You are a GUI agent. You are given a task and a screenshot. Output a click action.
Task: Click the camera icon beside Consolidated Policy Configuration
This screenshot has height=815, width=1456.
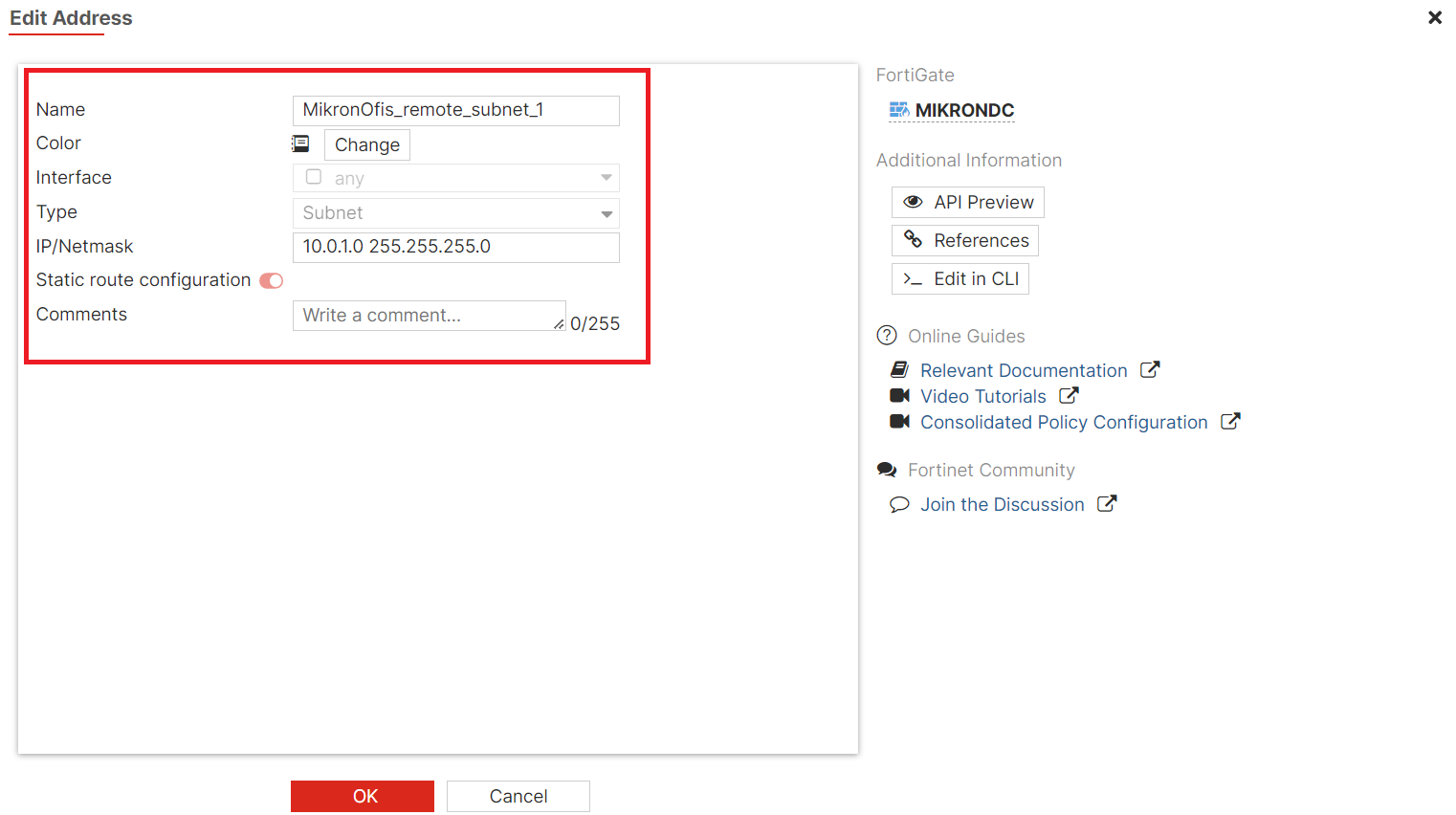pyautogui.click(x=899, y=421)
